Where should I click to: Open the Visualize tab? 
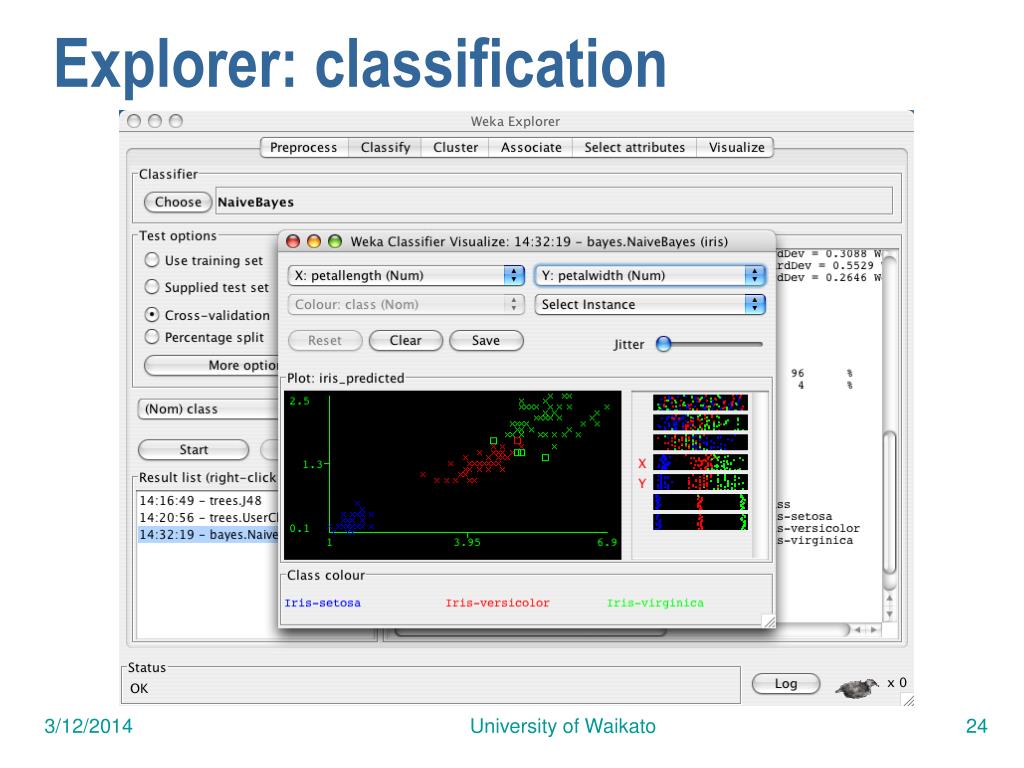(736, 148)
